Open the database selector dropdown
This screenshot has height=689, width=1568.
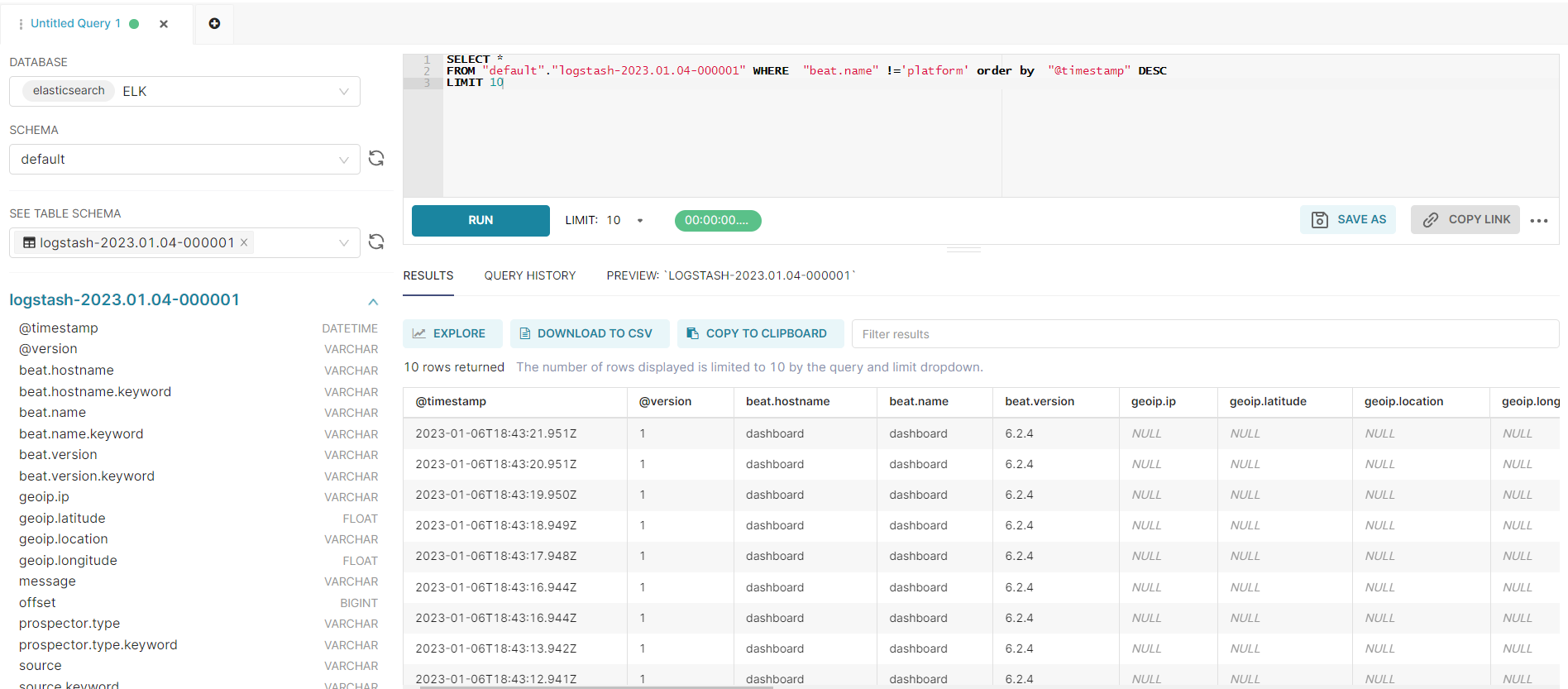click(343, 91)
